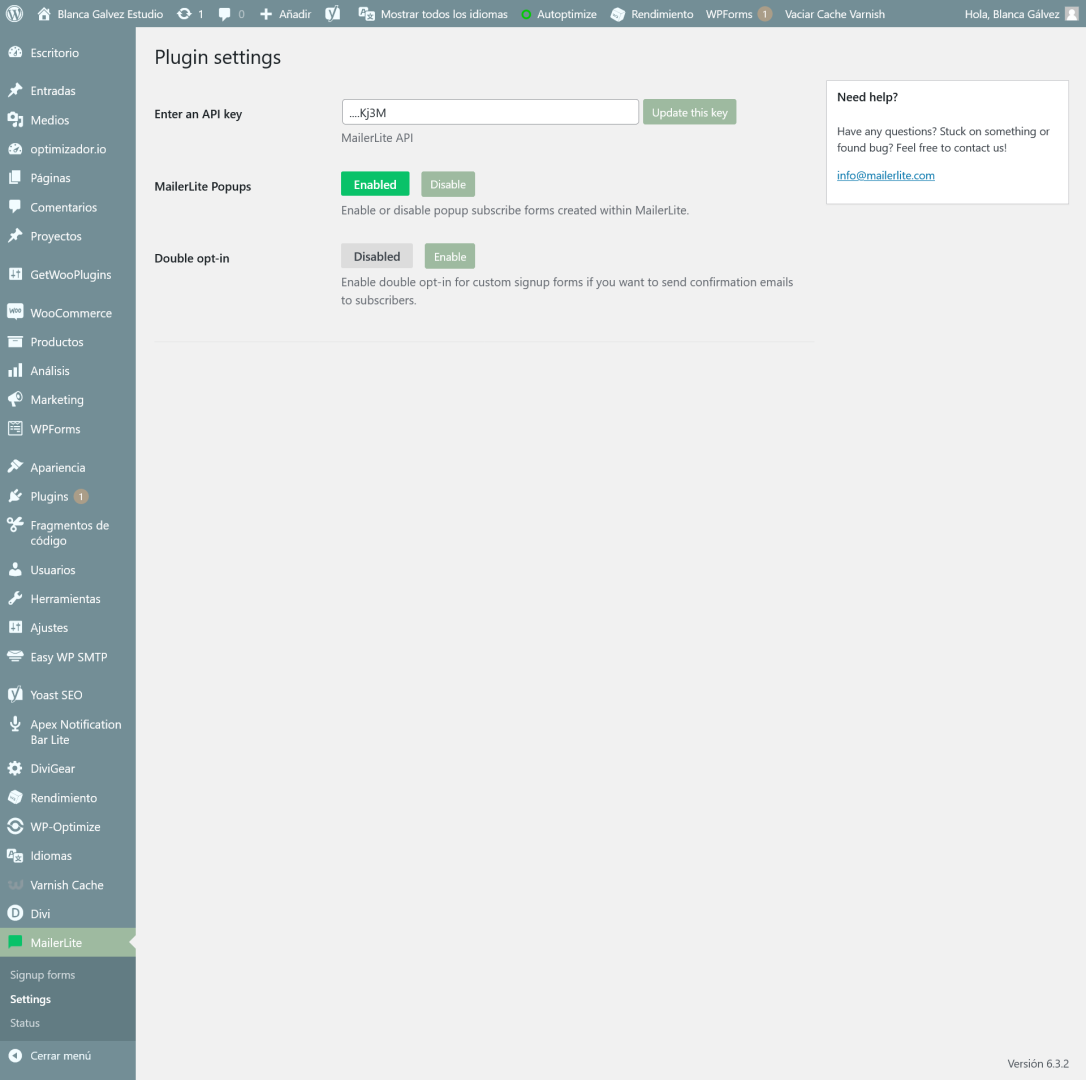
Task: Open the WPForms sidebar menu
Action: 68,429
